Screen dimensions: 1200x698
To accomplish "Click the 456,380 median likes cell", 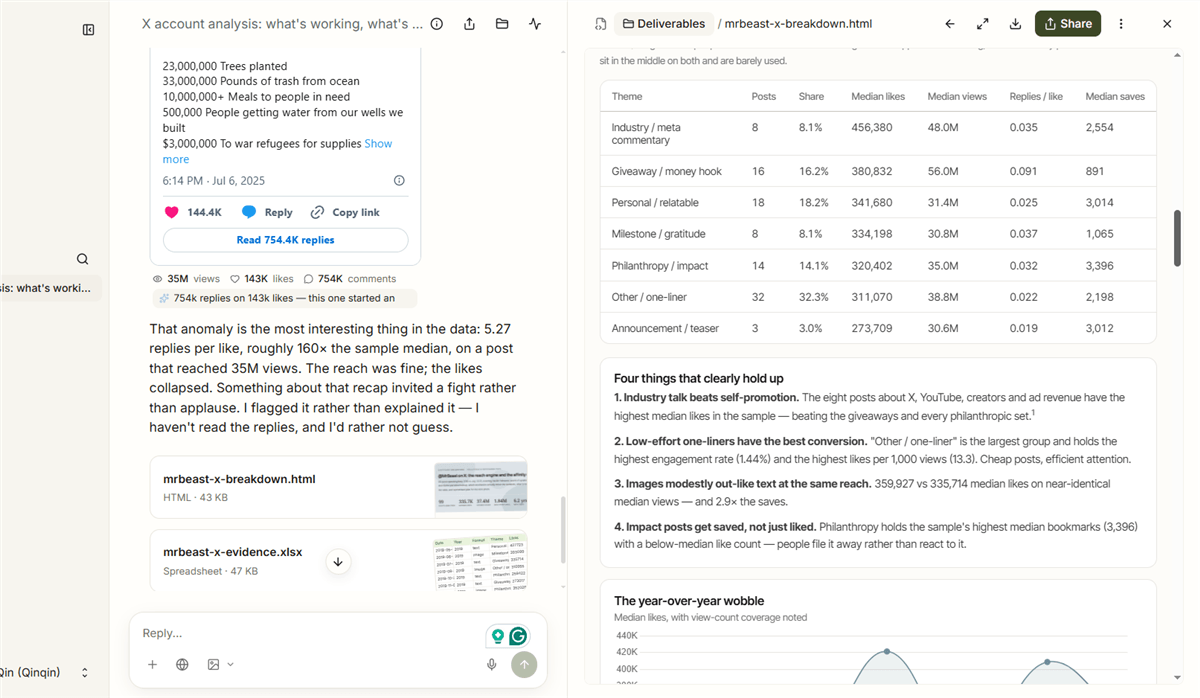I will coord(872,128).
